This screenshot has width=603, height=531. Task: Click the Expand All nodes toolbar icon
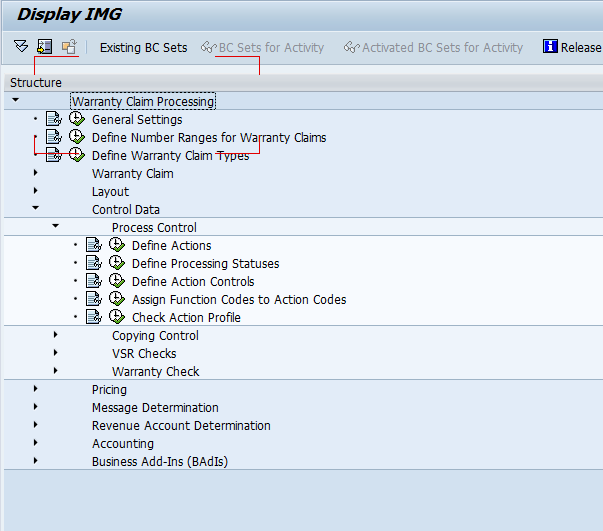pos(21,47)
